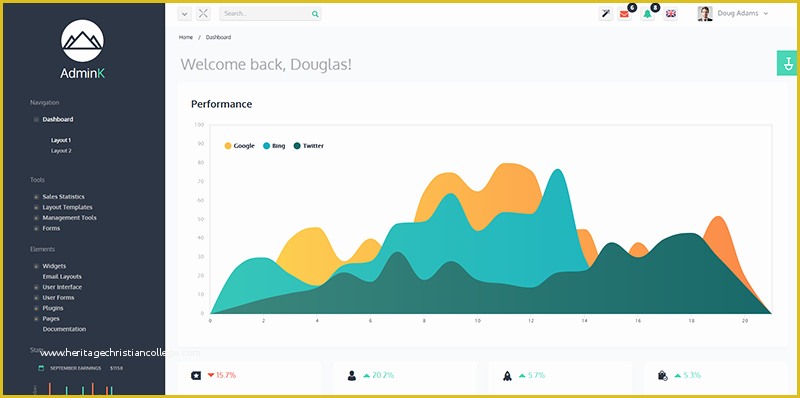This screenshot has height=398, width=800.
Task: Click the UK flag language icon
Action: [671, 14]
